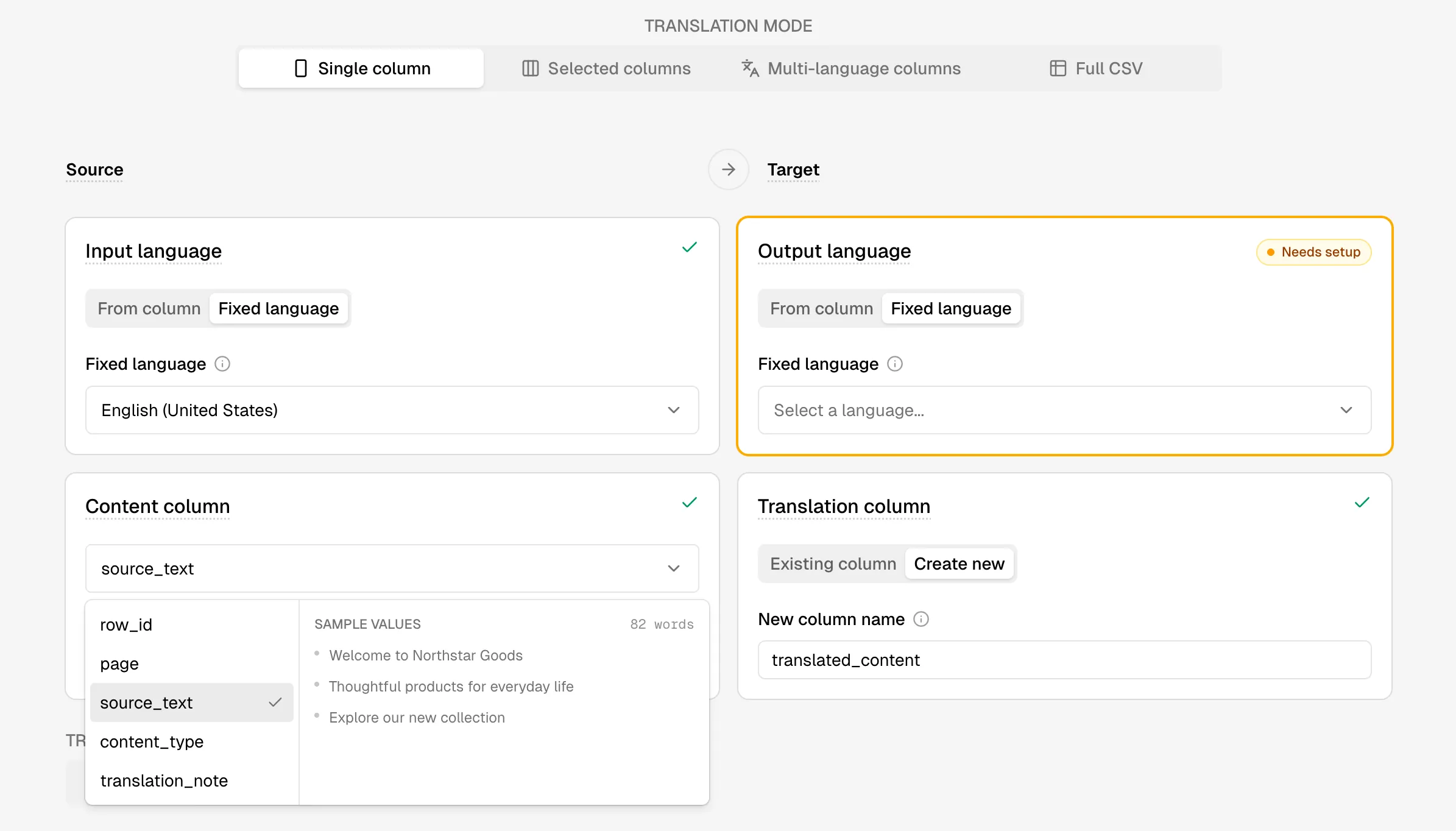Click the checkmark next to source_text option
Image resolution: width=1456 pixels, height=831 pixels.
(x=275, y=702)
